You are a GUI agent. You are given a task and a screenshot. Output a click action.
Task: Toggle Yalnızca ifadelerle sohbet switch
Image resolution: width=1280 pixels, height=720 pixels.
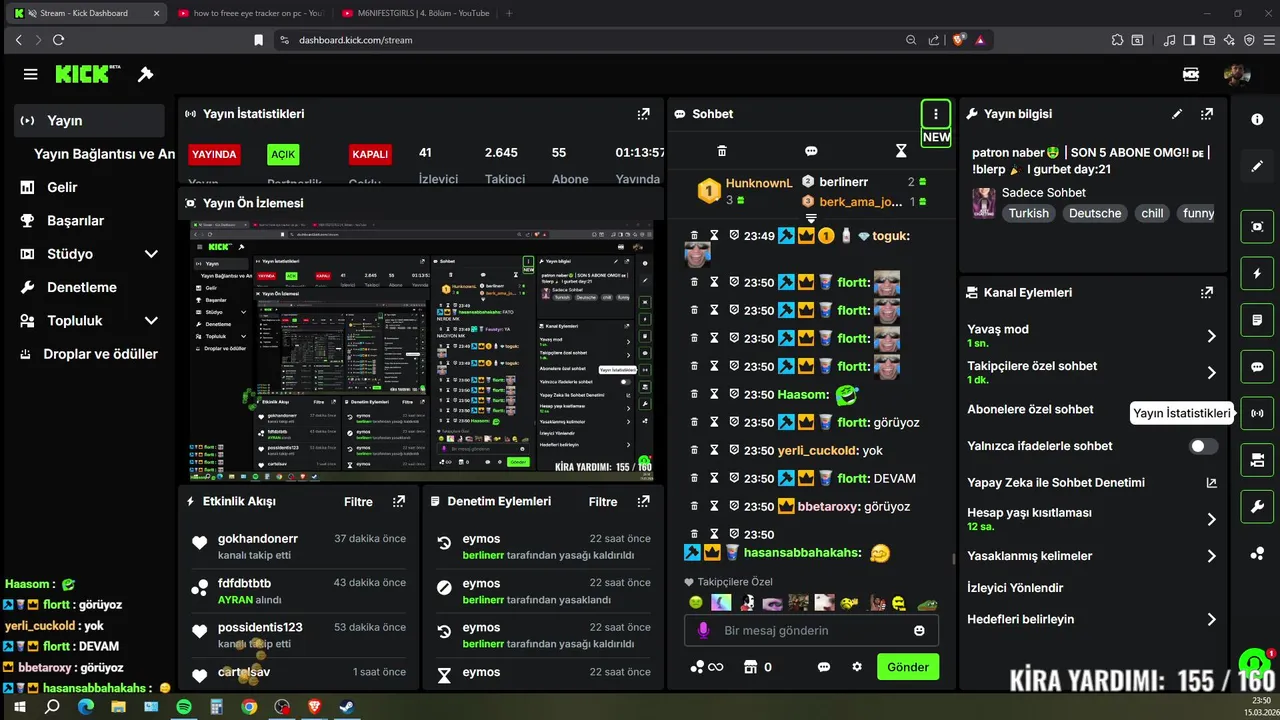(1204, 446)
